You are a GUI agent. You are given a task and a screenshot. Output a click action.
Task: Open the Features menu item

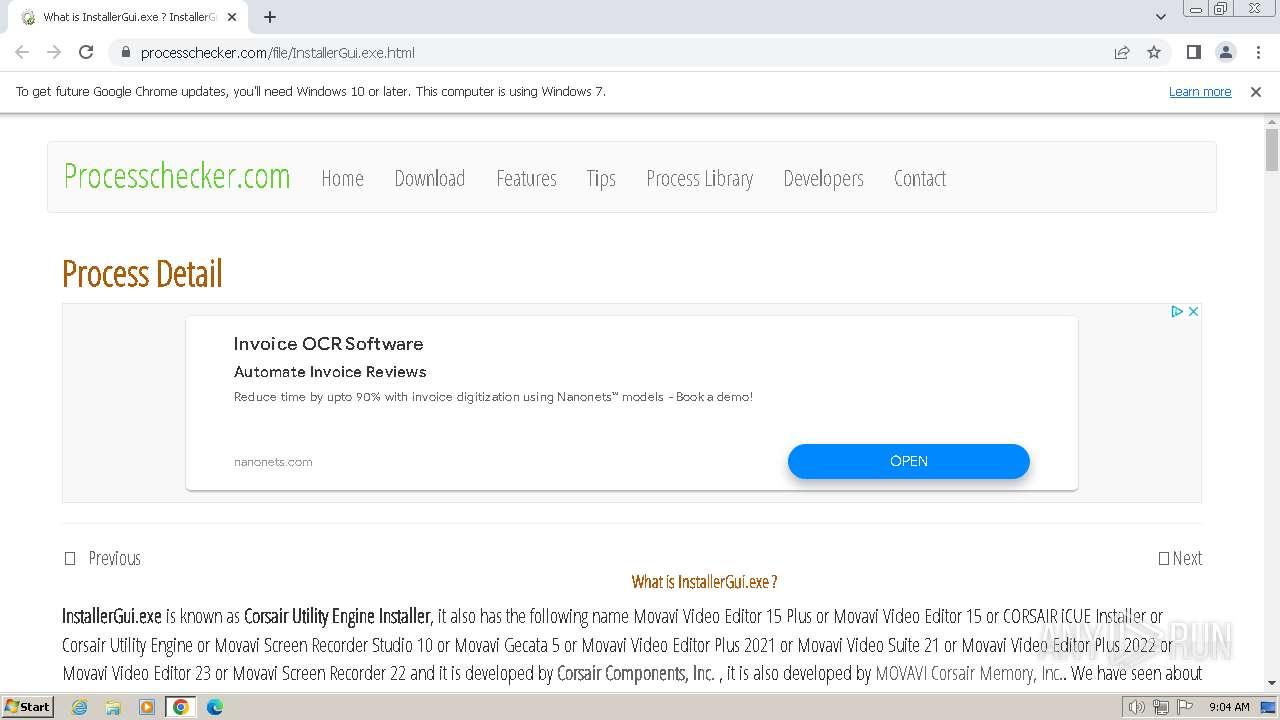[526, 178]
